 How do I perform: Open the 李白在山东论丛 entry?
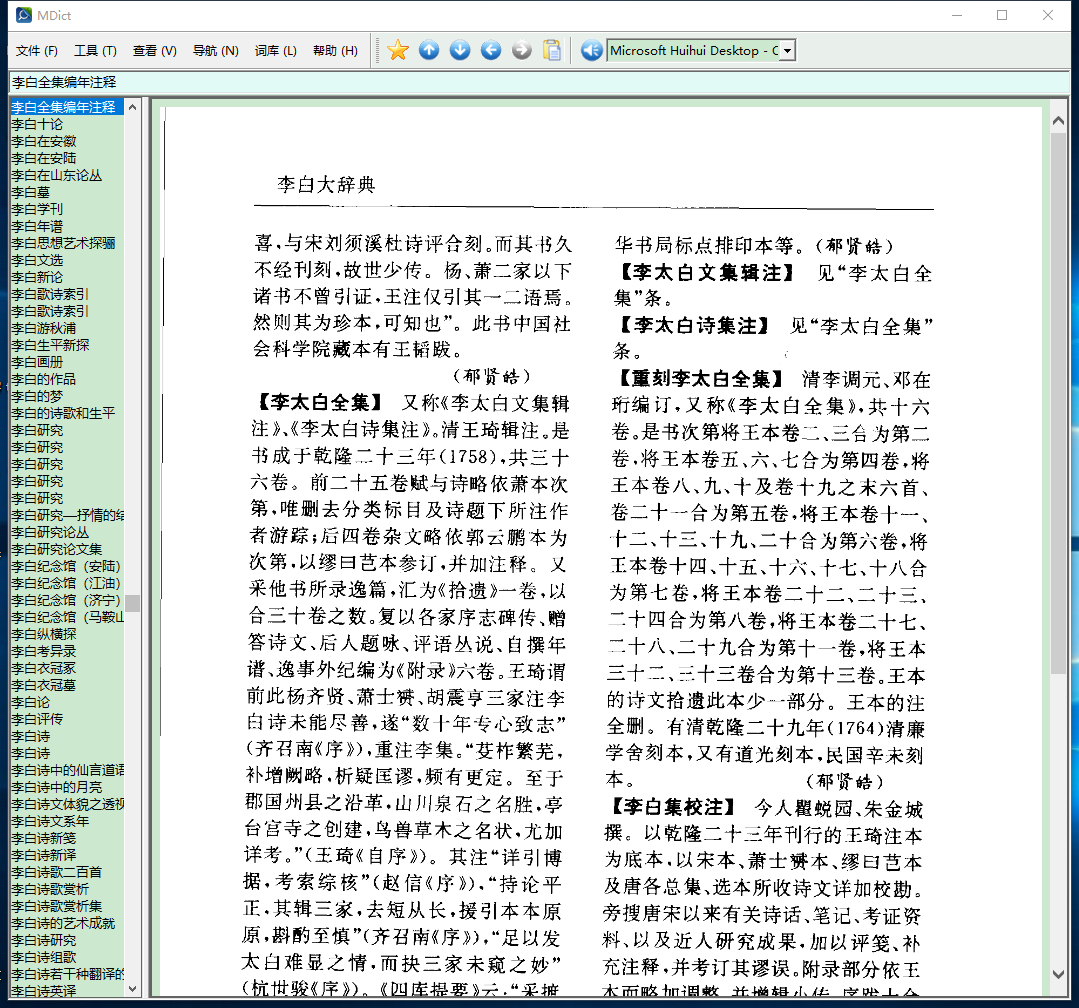tap(56, 175)
